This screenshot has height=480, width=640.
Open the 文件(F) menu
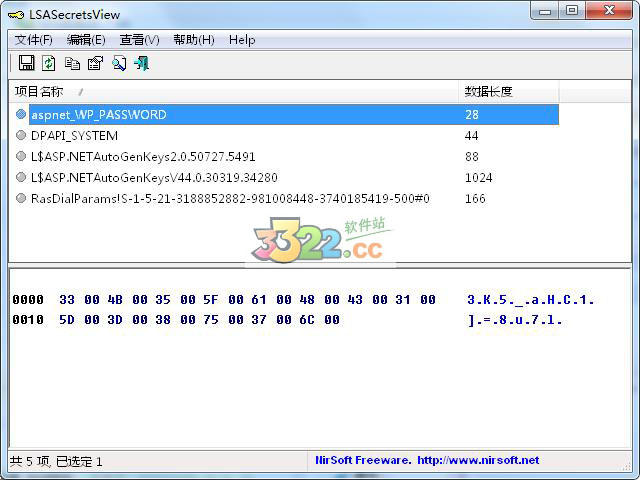34,40
